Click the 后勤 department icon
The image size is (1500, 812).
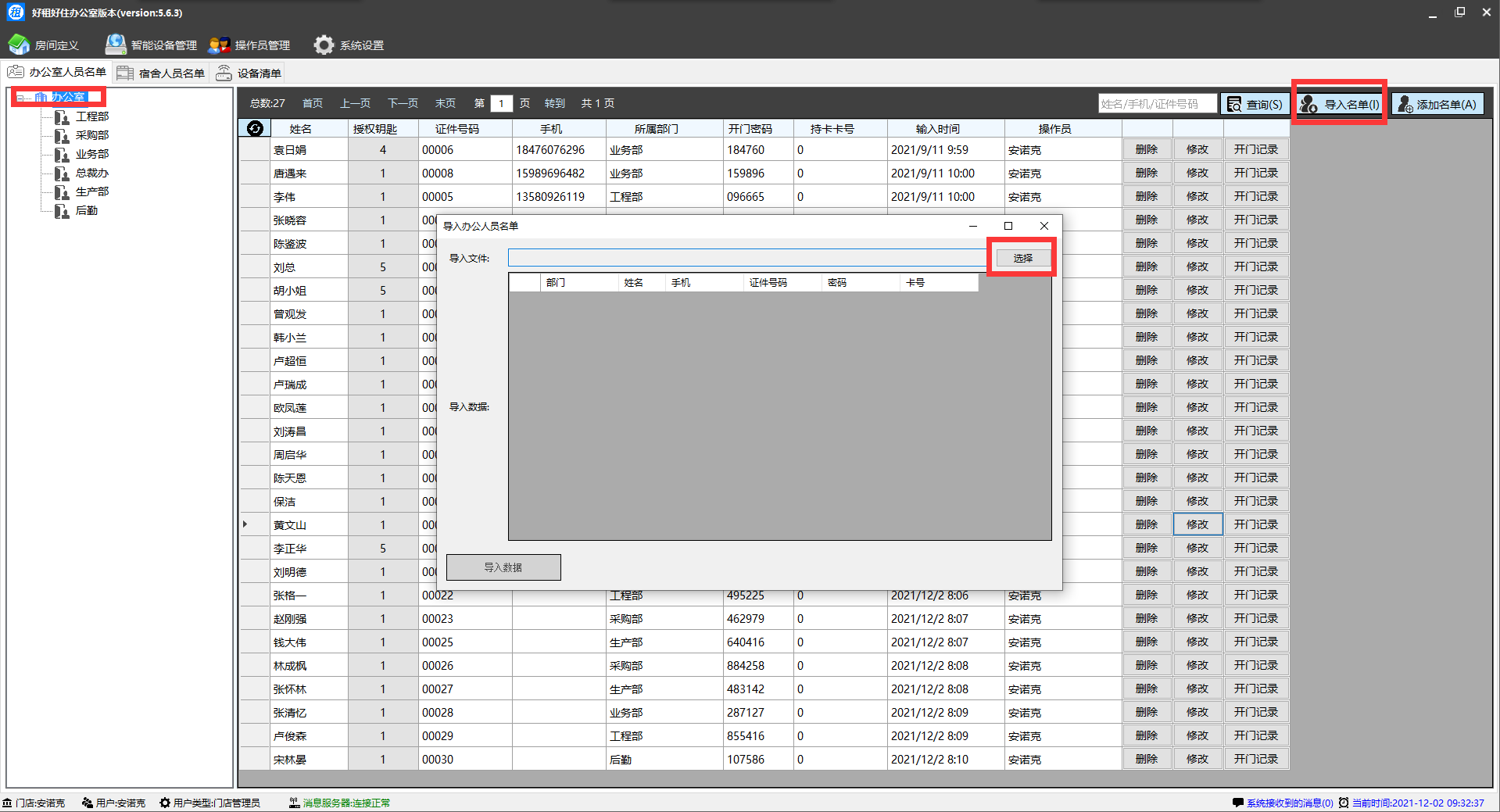pos(62,211)
